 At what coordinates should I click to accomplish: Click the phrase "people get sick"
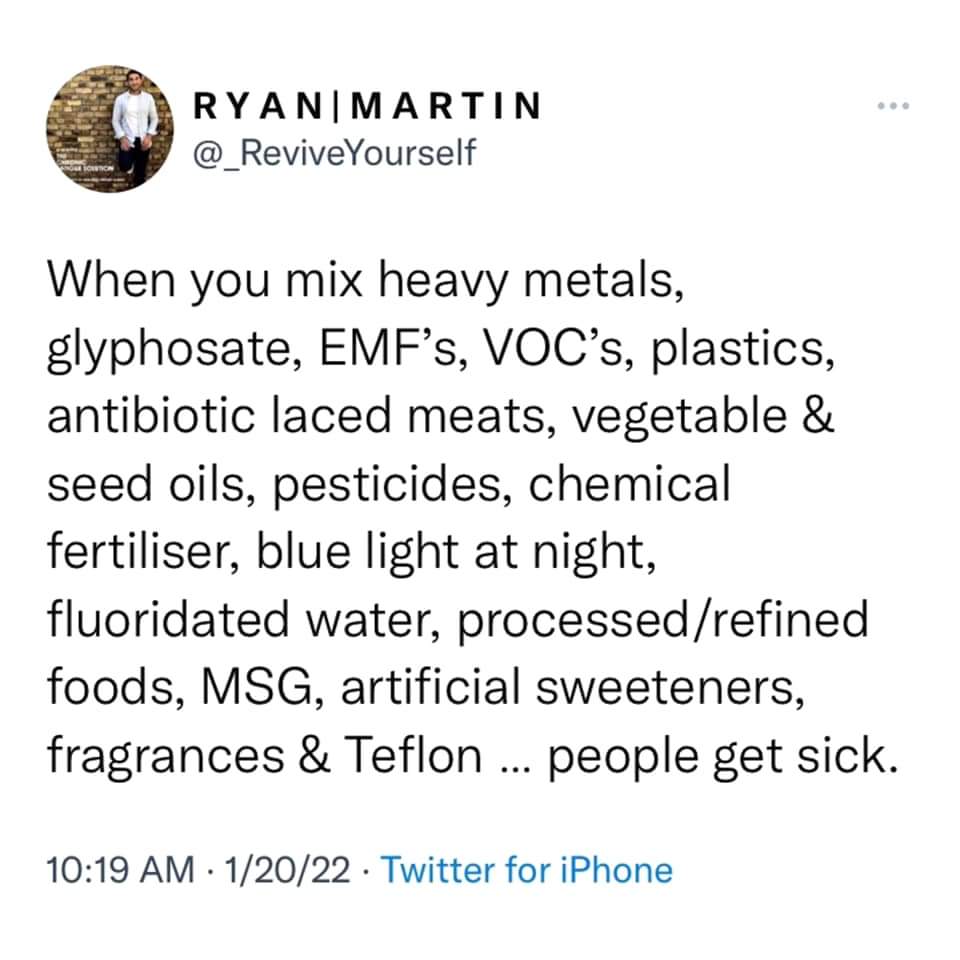pos(719,755)
